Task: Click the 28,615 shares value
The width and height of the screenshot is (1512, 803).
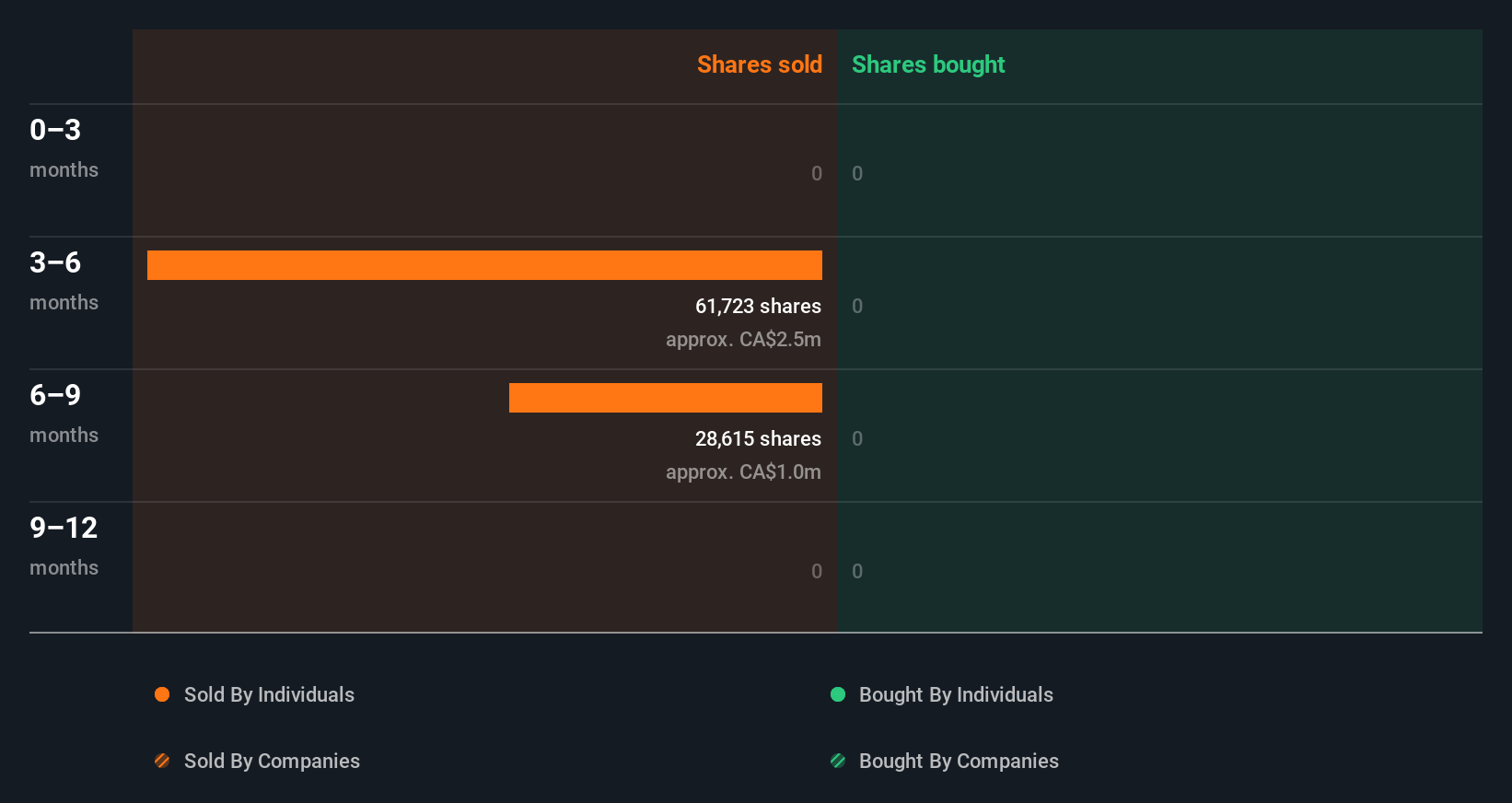Action: pyautogui.click(x=758, y=438)
